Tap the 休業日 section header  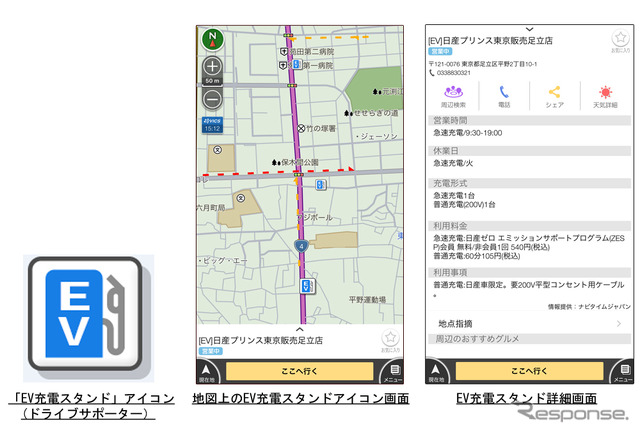coord(529,151)
